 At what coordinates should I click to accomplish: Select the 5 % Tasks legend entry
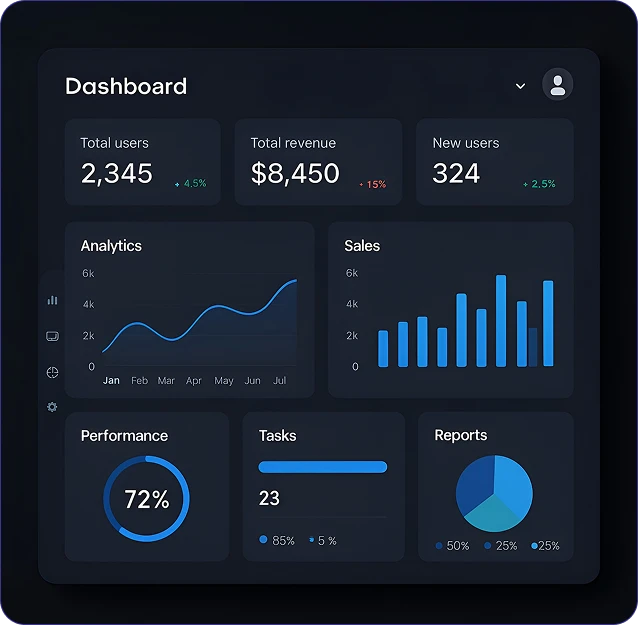click(323, 541)
